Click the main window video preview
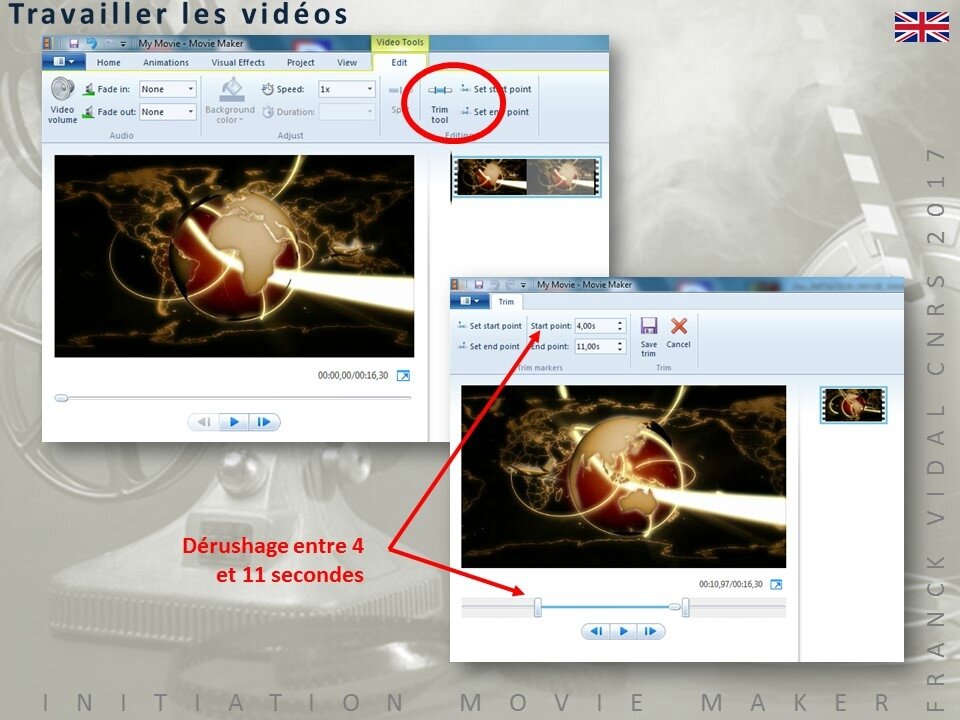This screenshot has width=960, height=720. pos(234,256)
